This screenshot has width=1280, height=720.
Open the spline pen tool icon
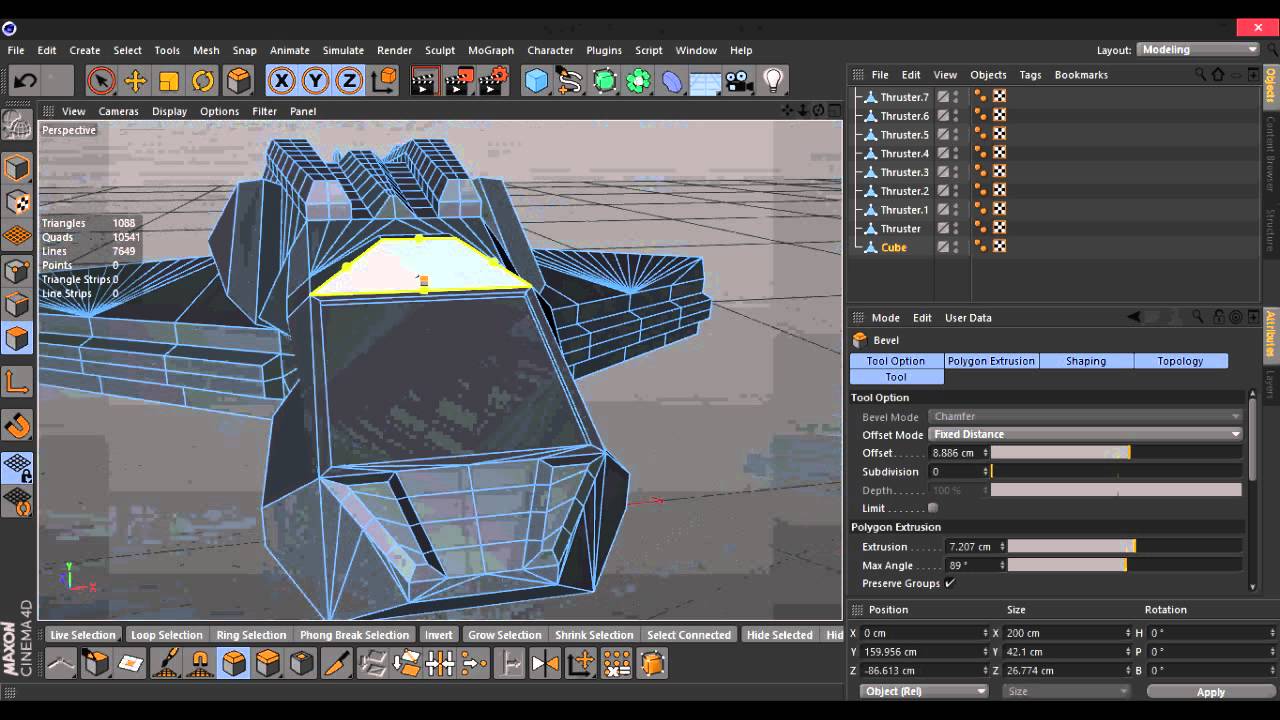[x=570, y=81]
